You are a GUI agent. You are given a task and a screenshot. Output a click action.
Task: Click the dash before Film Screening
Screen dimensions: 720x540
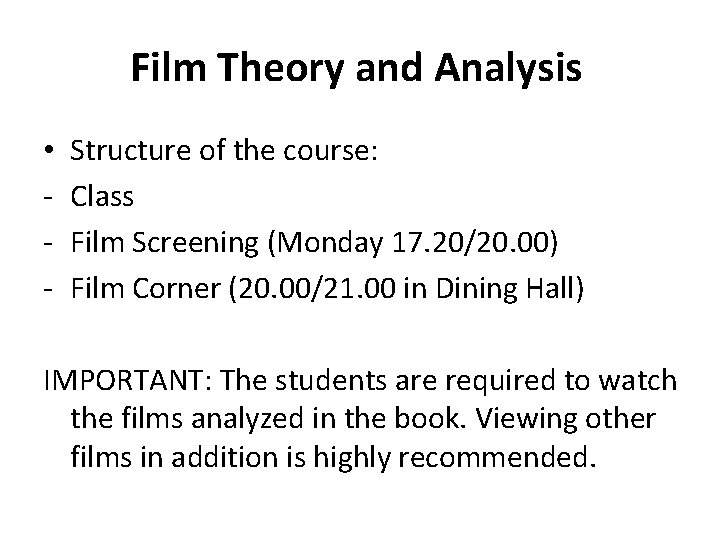[x=48, y=244]
